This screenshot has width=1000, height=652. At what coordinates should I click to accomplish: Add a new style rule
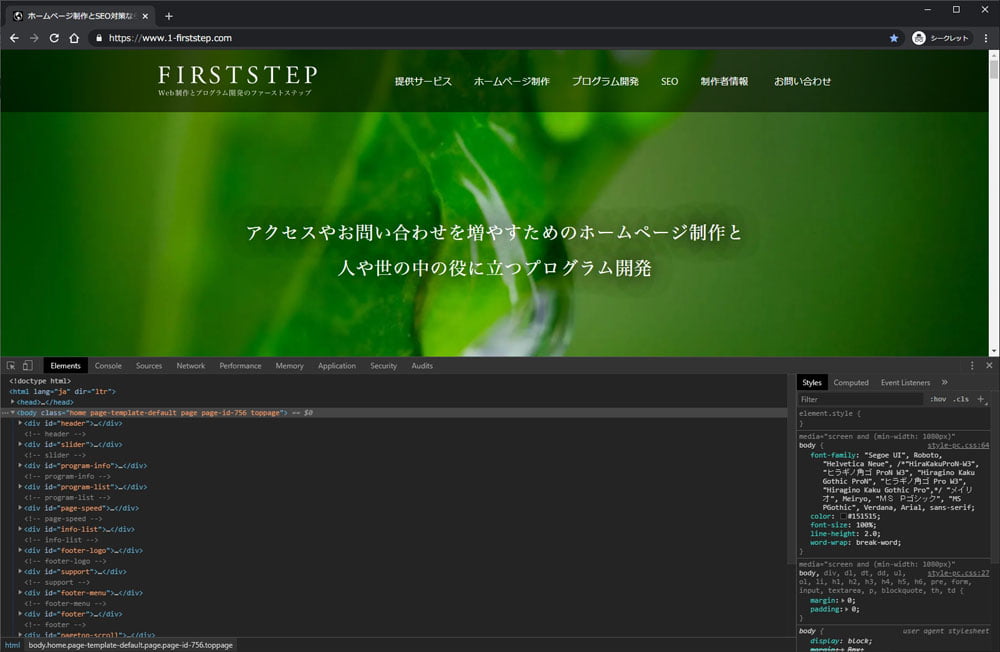pyautogui.click(x=981, y=399)
